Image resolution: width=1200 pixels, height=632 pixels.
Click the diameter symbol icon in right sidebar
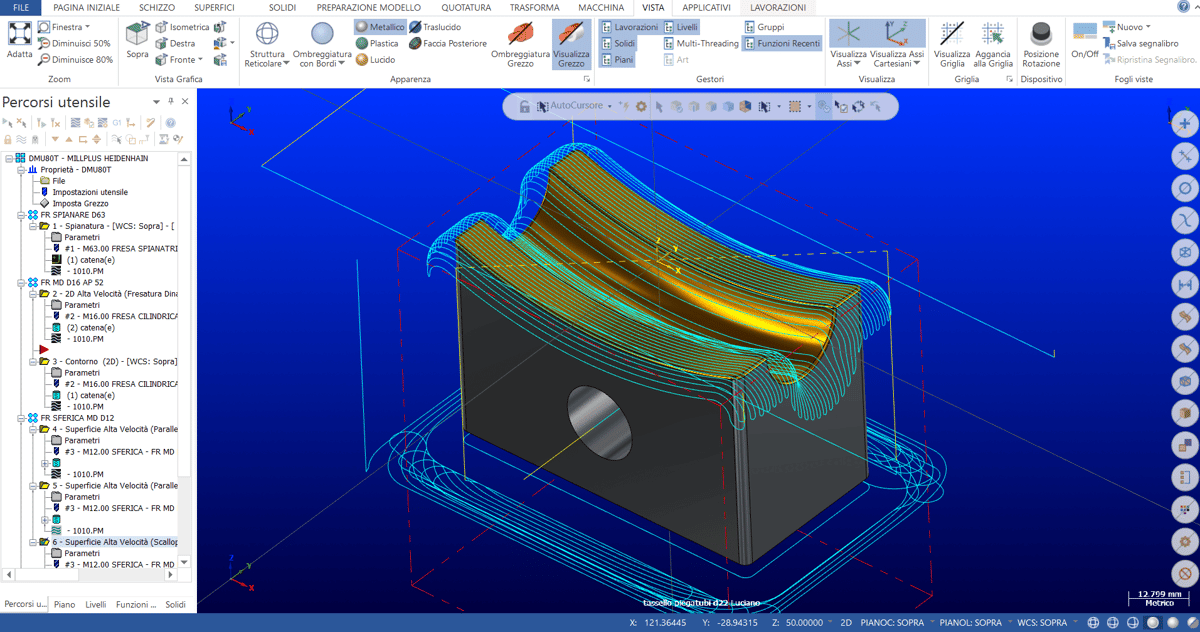[x=1185, y=188]
